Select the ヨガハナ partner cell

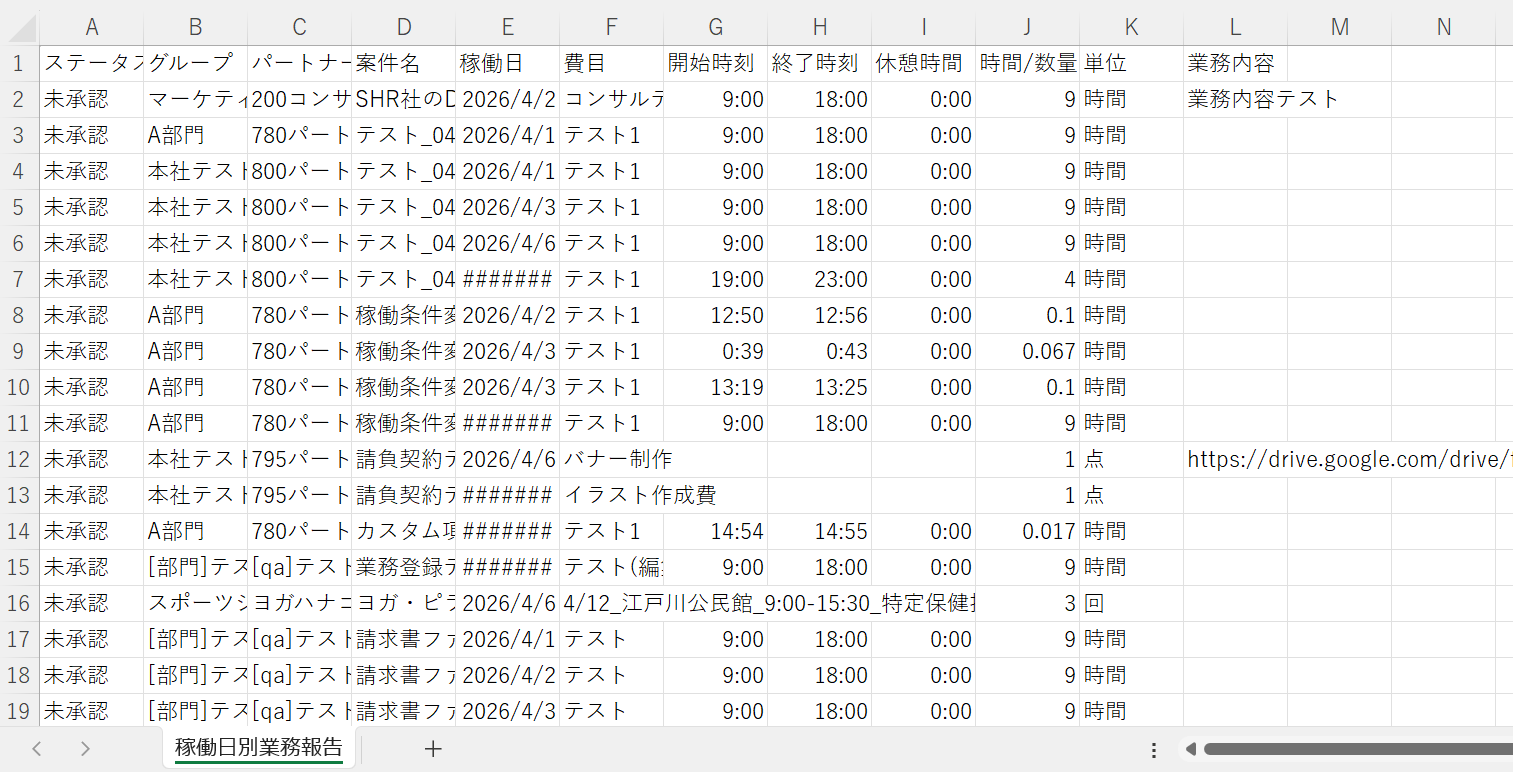300,604
